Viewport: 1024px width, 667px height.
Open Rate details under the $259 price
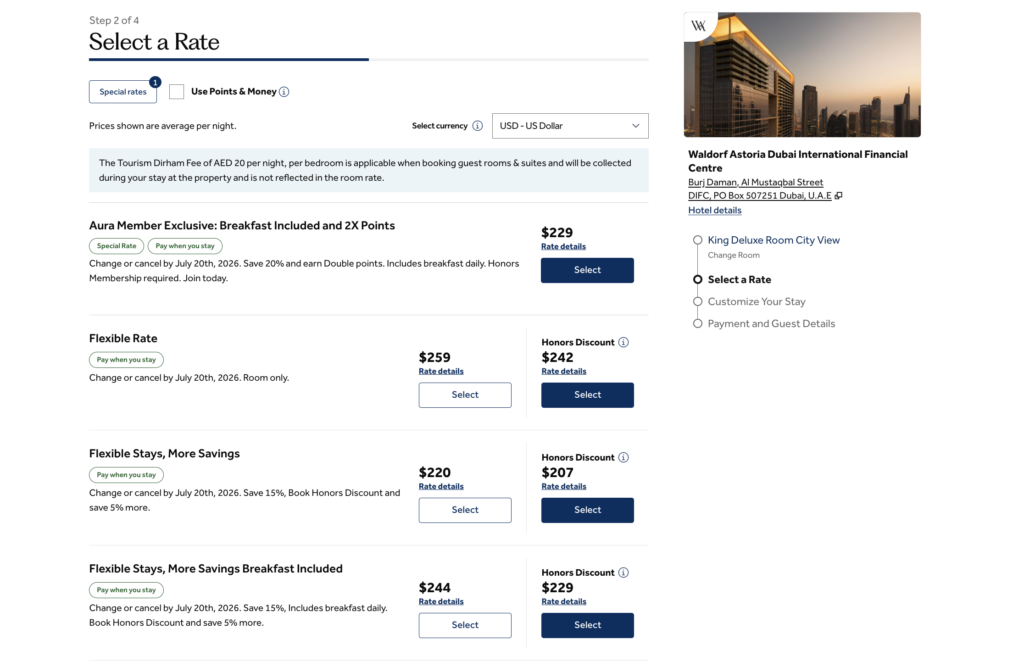[x=441, y=372]
